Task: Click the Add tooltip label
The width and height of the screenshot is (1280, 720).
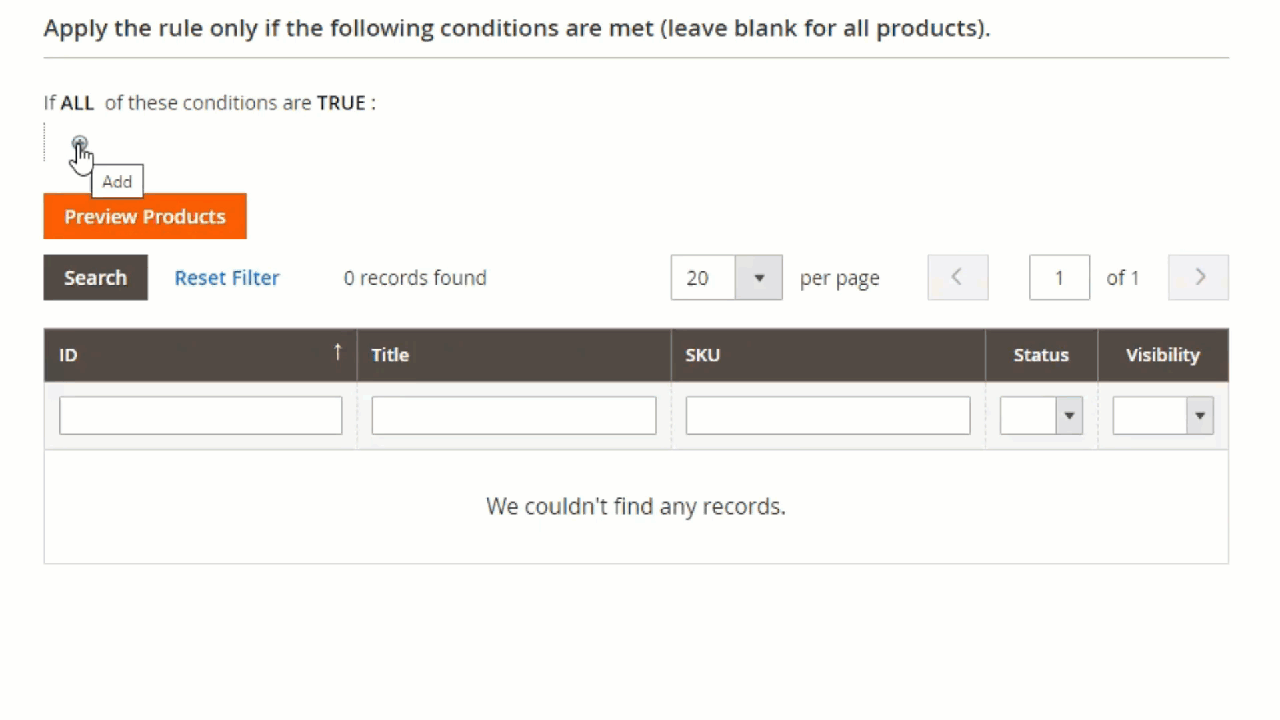Action: click(x=117, y=181)
